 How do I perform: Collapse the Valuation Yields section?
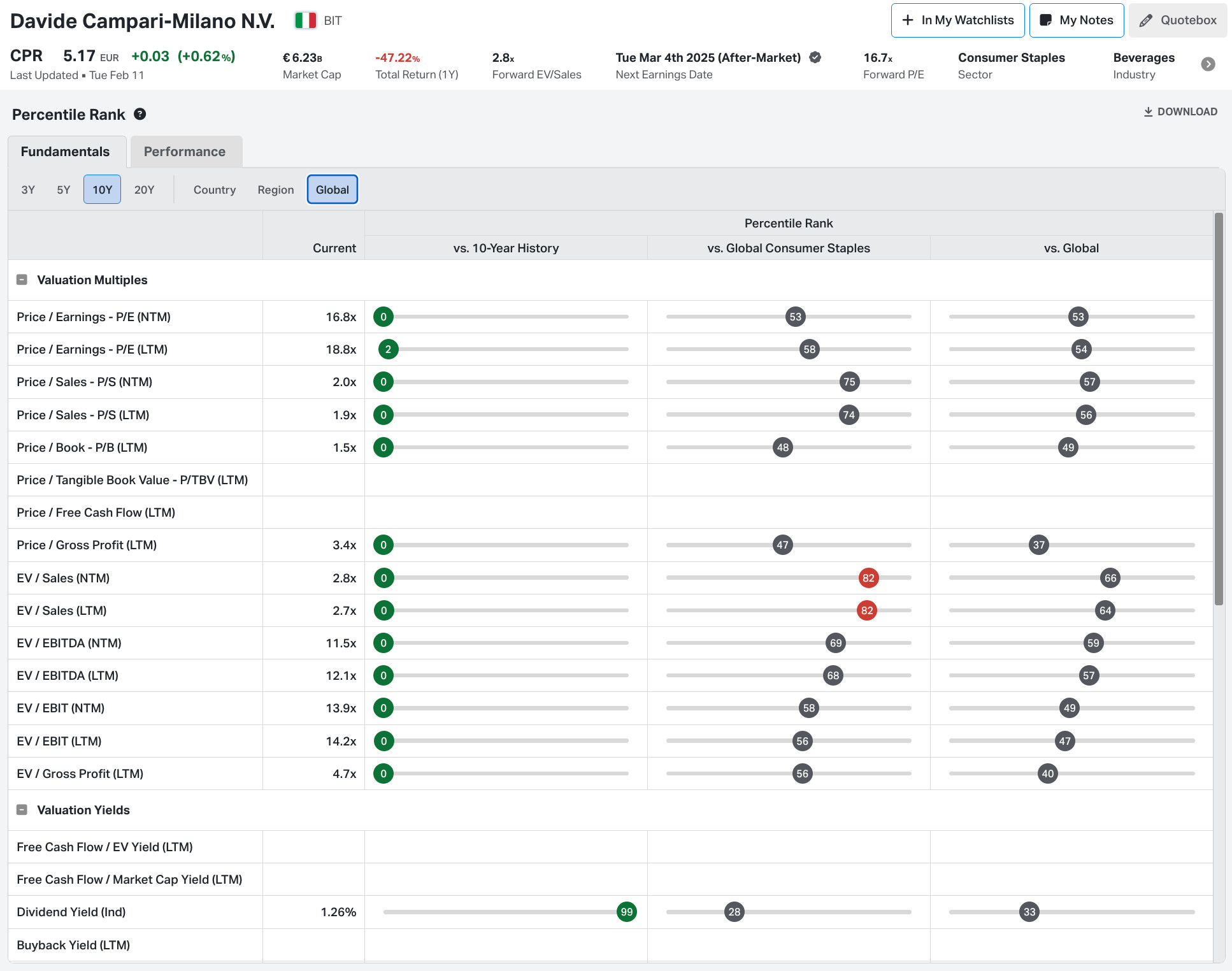click(22, 810)
